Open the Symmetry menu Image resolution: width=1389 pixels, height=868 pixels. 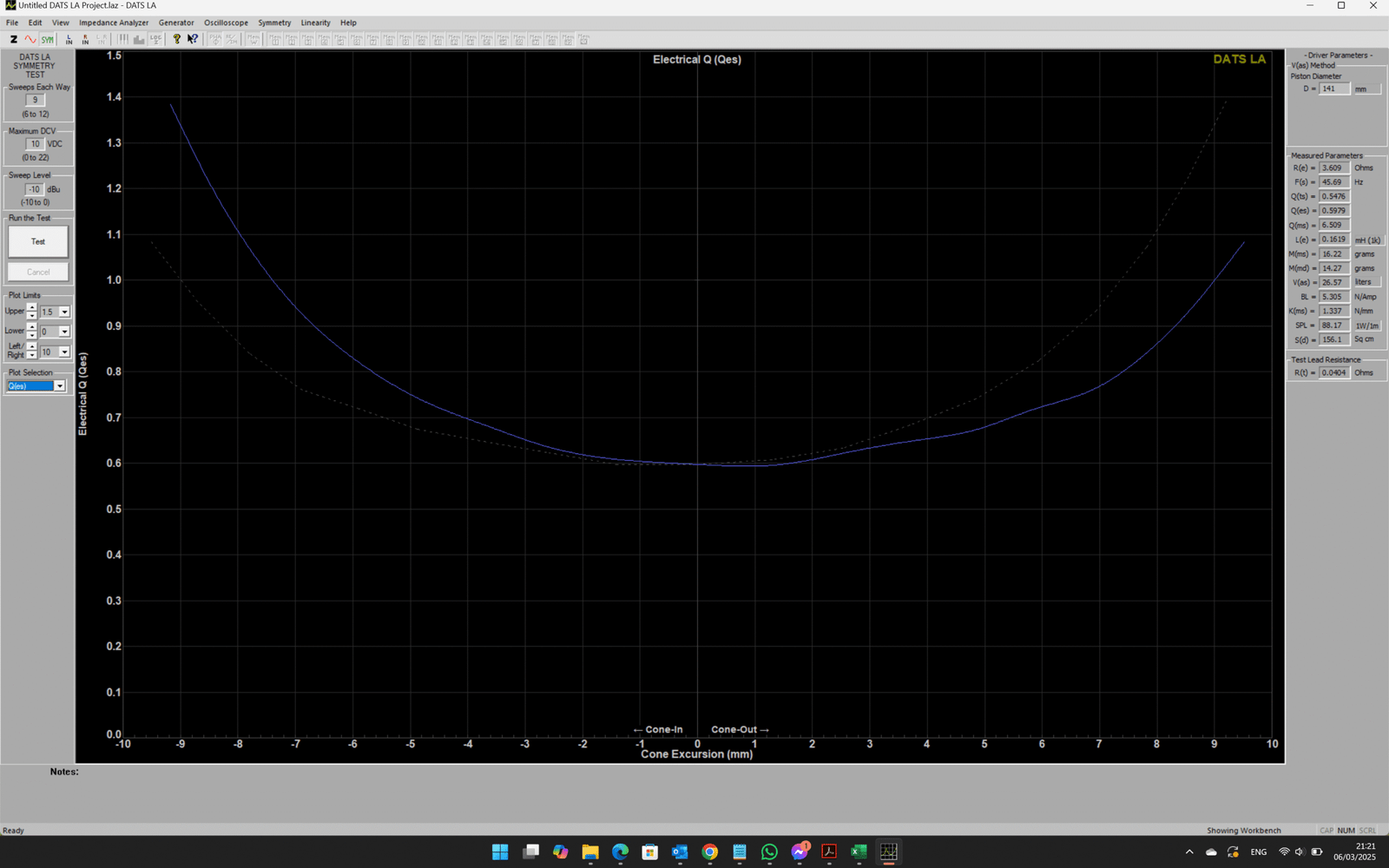tap(274, 23)
